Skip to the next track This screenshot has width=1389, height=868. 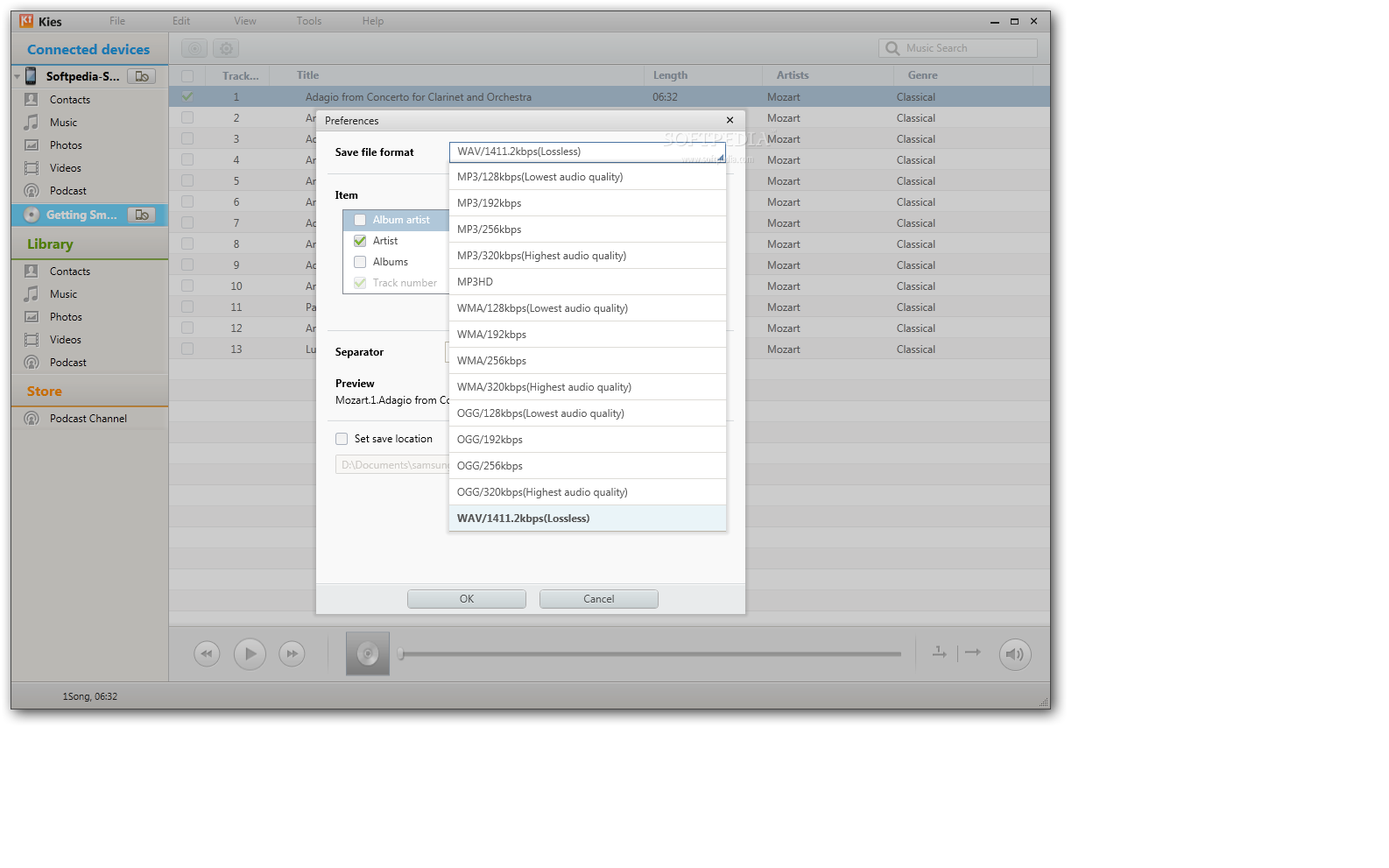[x=292, y=653]
